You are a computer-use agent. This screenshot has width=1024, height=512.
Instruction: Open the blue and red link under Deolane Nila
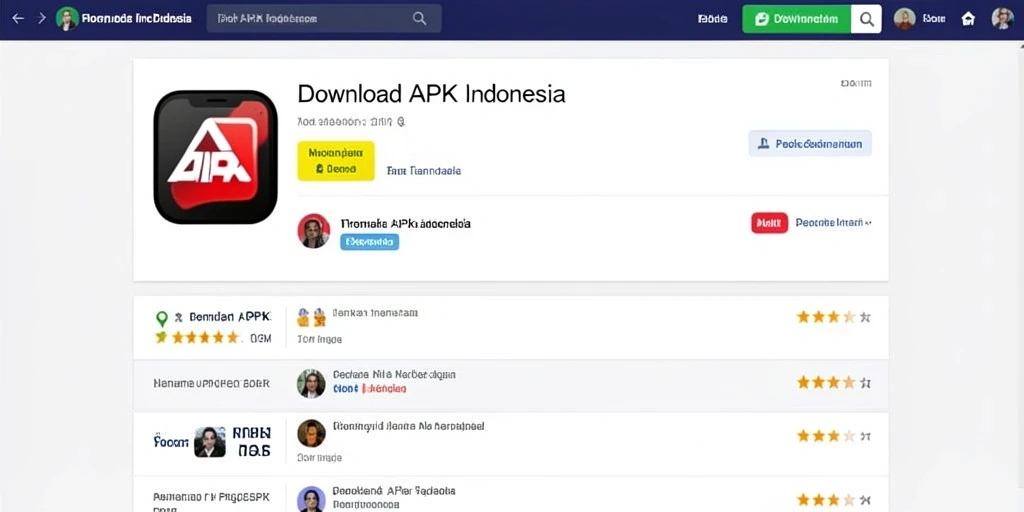(370, 389)
